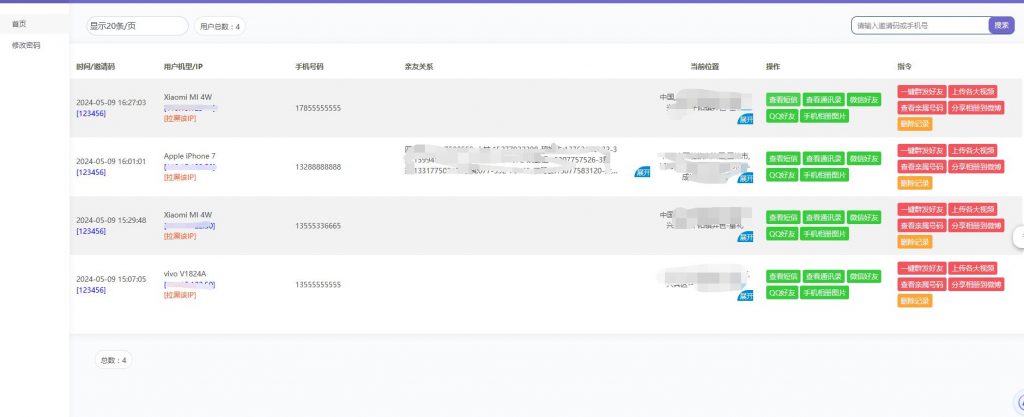Click the 总数：4 footer badge
The image size is (1024, 417).
point(111,360)
